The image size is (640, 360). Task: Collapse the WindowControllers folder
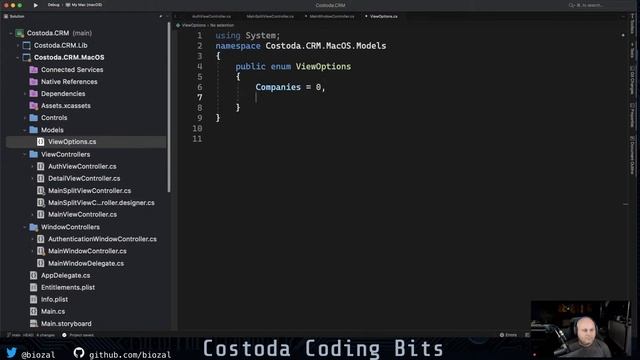pyautogui.click(x=25, y=227)
